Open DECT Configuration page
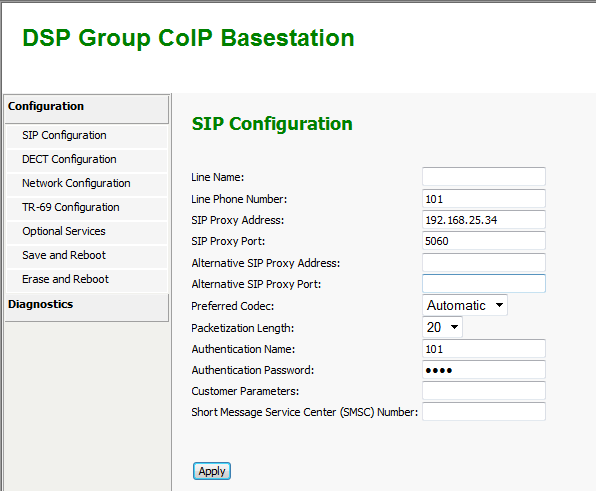 click(87, 159)
